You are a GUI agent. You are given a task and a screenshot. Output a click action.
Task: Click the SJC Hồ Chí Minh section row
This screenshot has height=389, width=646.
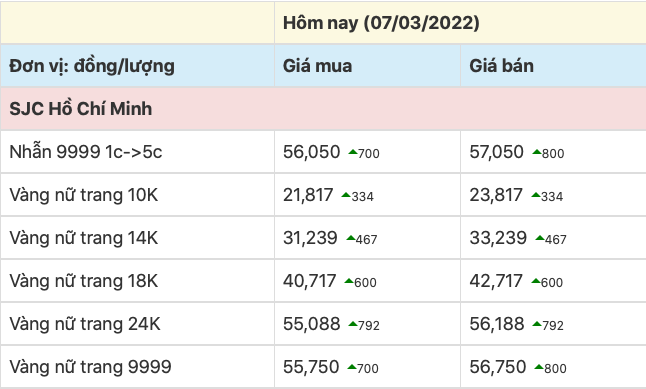323,109
